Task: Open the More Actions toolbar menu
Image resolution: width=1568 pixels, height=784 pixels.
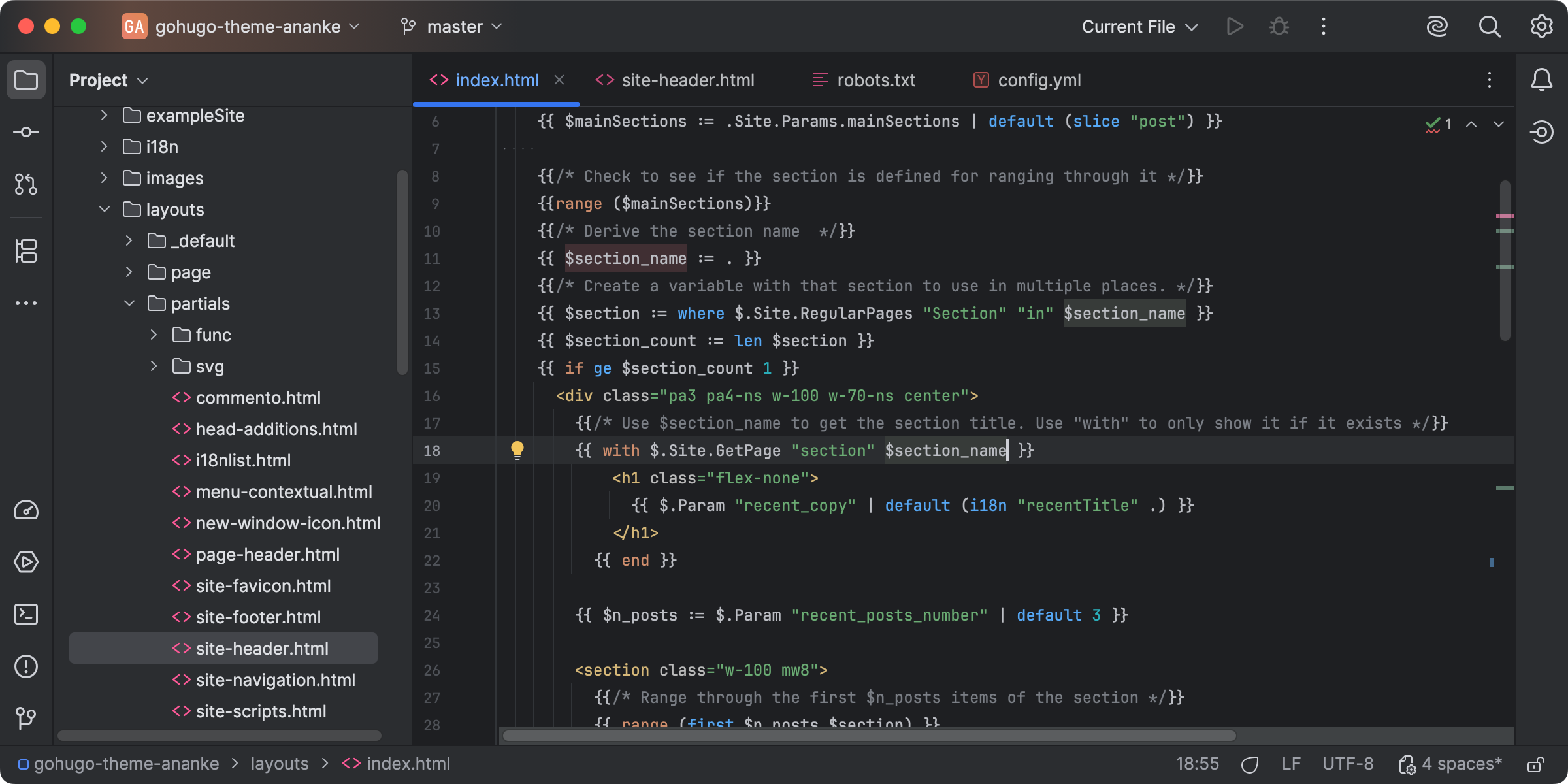Action: [1323, 26]
